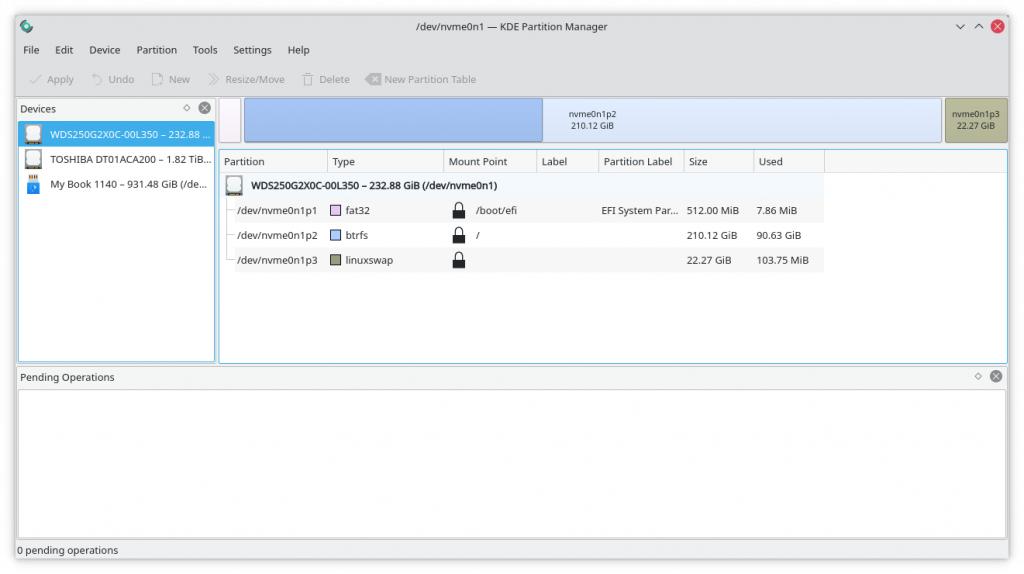Open the Tools menu
The image size is (1024, 574).
click(205, 50)
